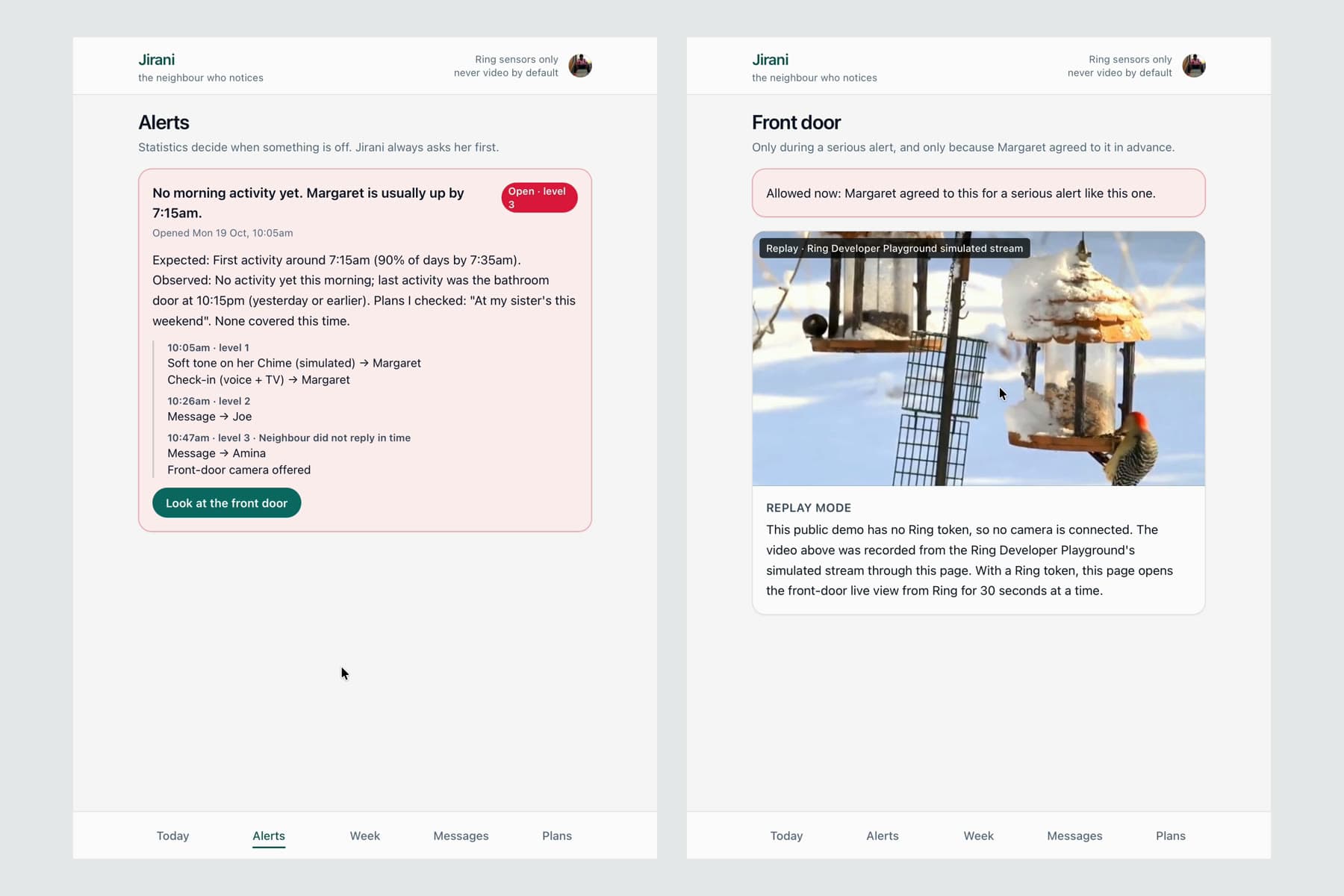Select Alerts tab in the left panel
The height and width of the screenshot is (896, 1344).
269,836
